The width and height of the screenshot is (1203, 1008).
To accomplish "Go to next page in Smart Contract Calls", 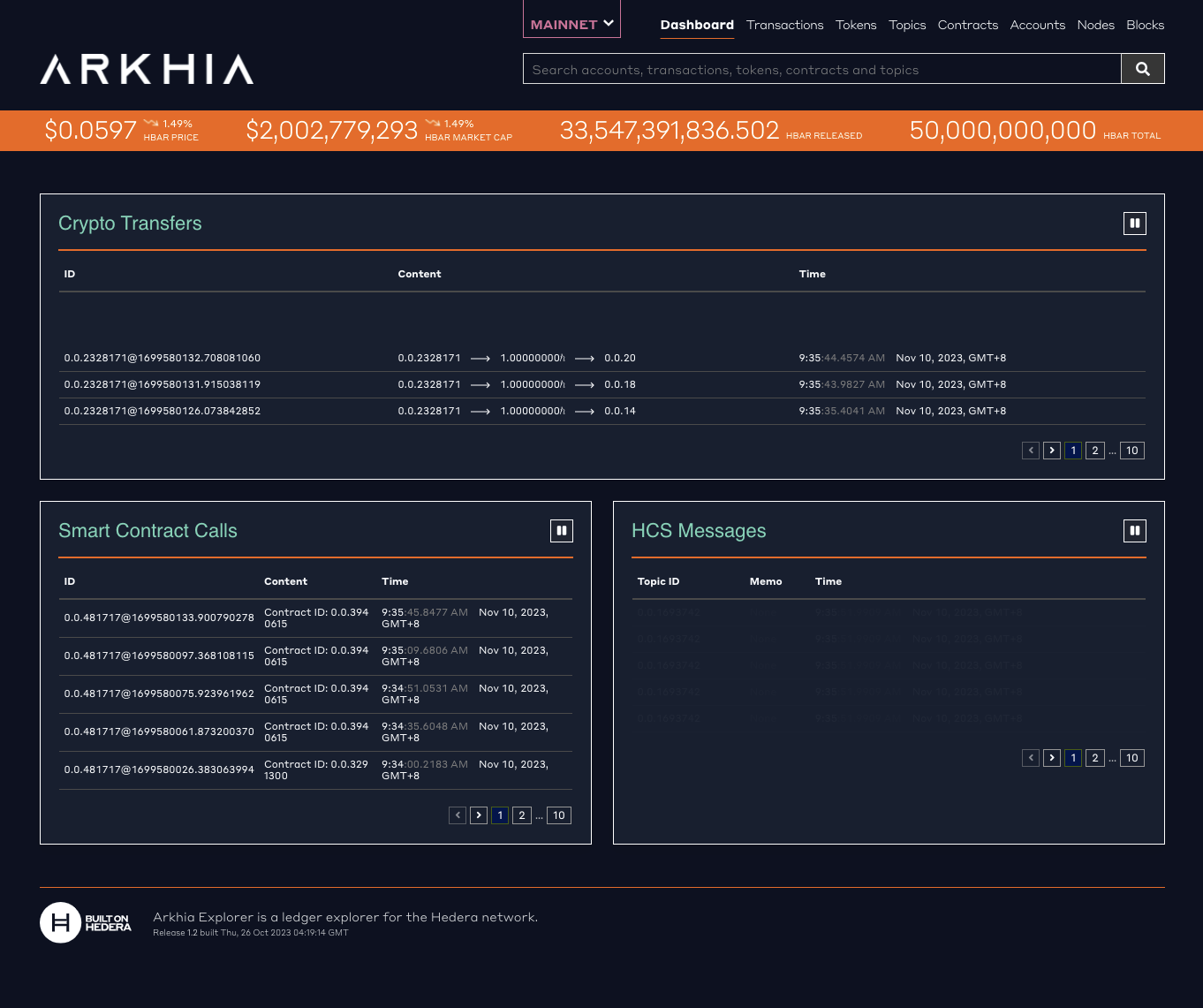I will pos(478,815).
